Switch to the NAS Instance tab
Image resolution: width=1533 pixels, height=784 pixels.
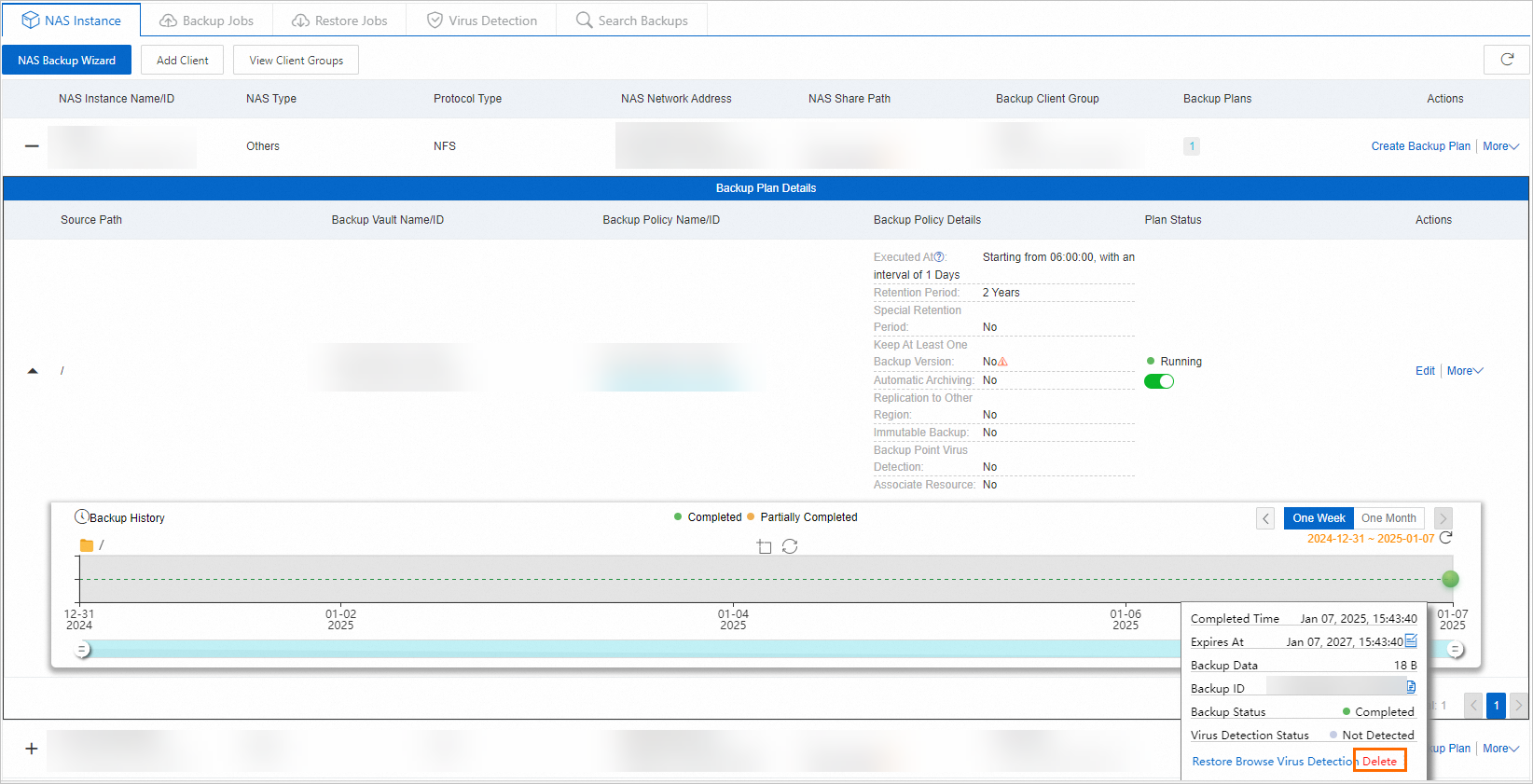[x=71, y=21]
